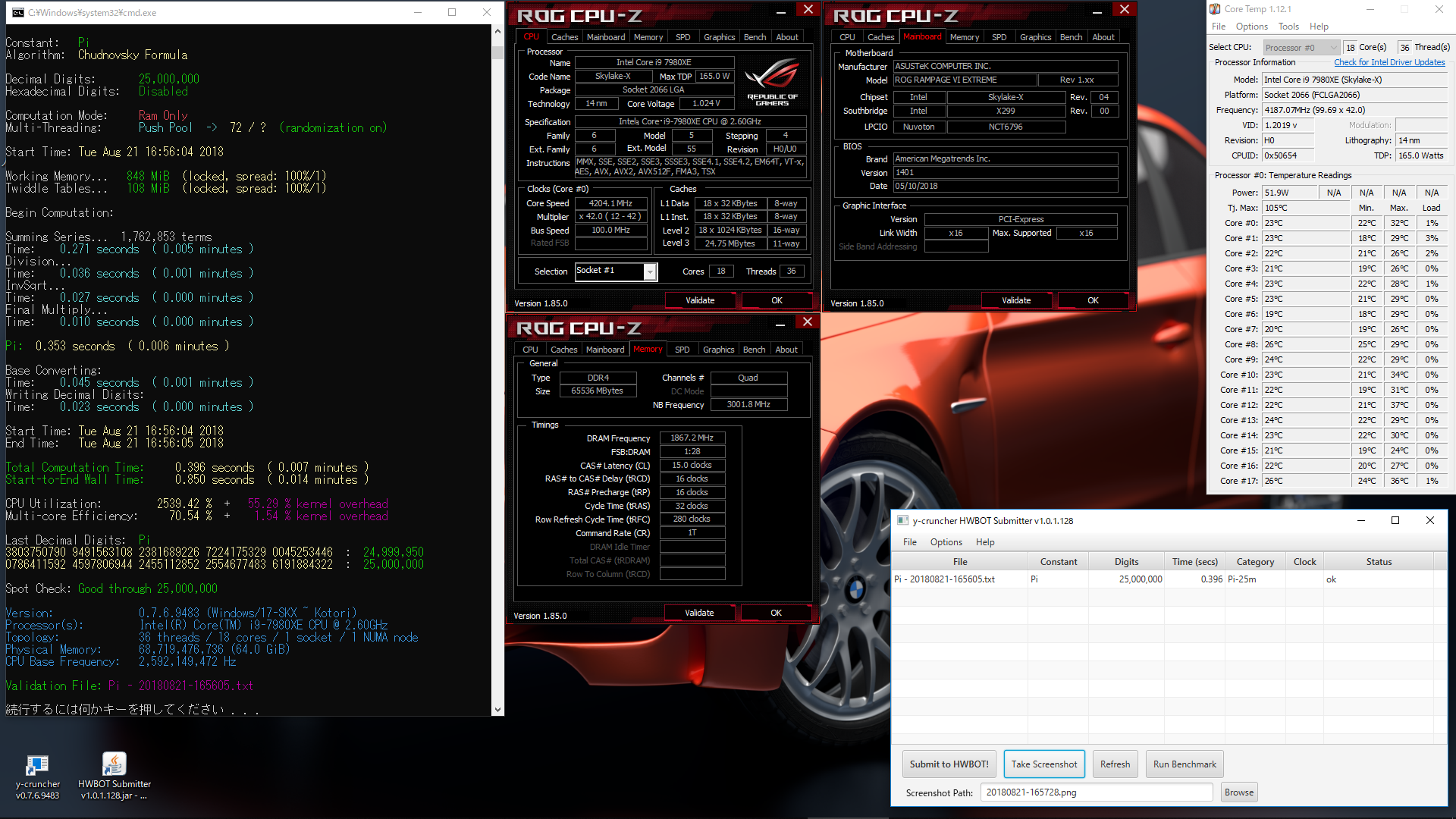Open Bench tab in top-left CPU-Z window
This screenshot has width=1456, height=819.
tap(755, 37)
